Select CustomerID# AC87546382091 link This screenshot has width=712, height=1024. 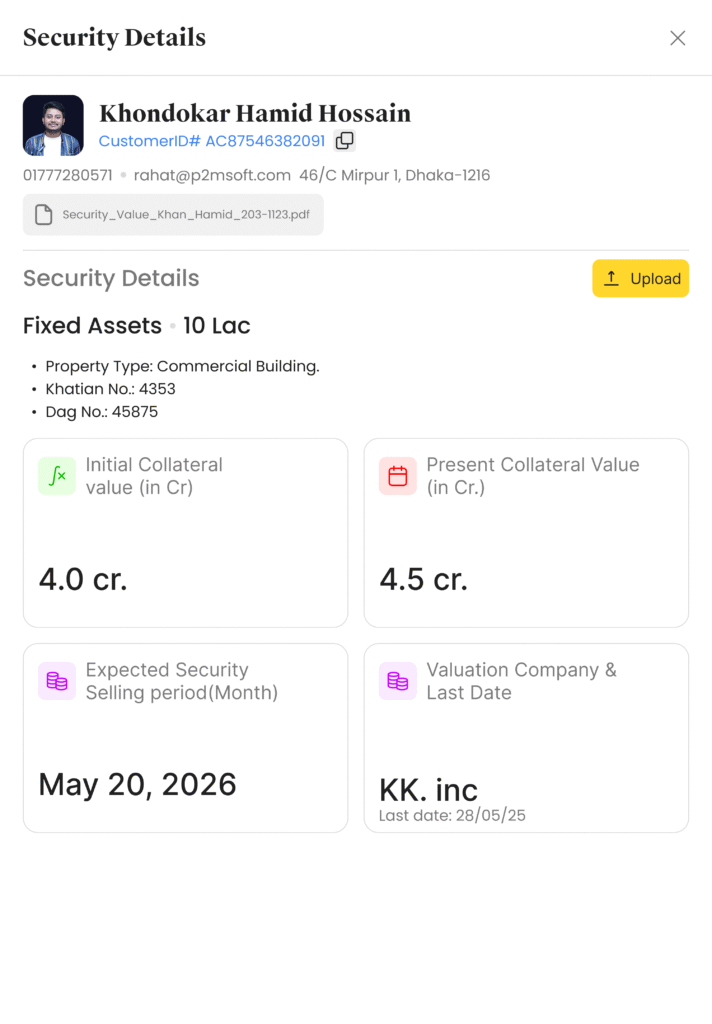(211, 141)
